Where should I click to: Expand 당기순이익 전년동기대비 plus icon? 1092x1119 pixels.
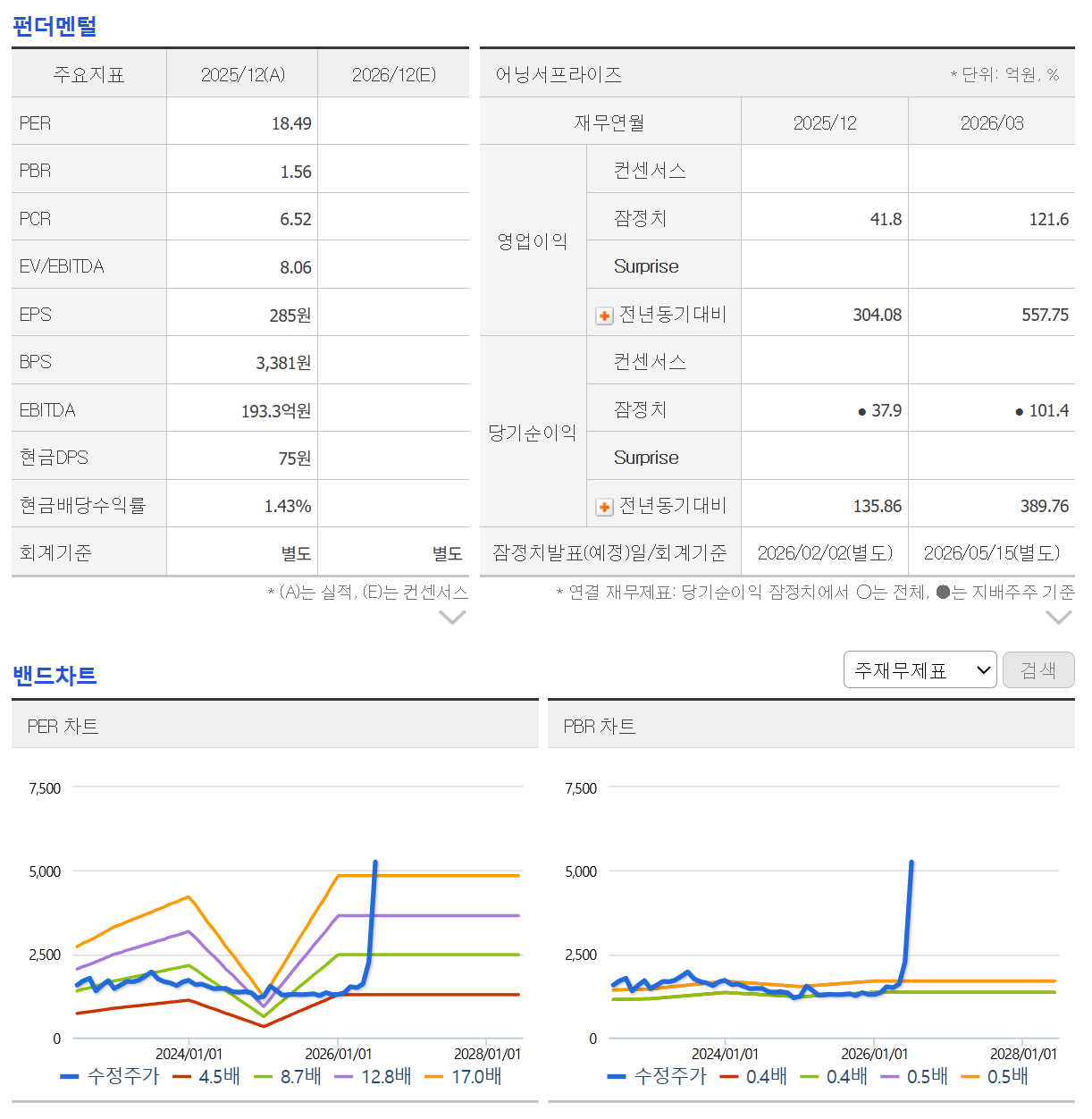tap(604, 507)
